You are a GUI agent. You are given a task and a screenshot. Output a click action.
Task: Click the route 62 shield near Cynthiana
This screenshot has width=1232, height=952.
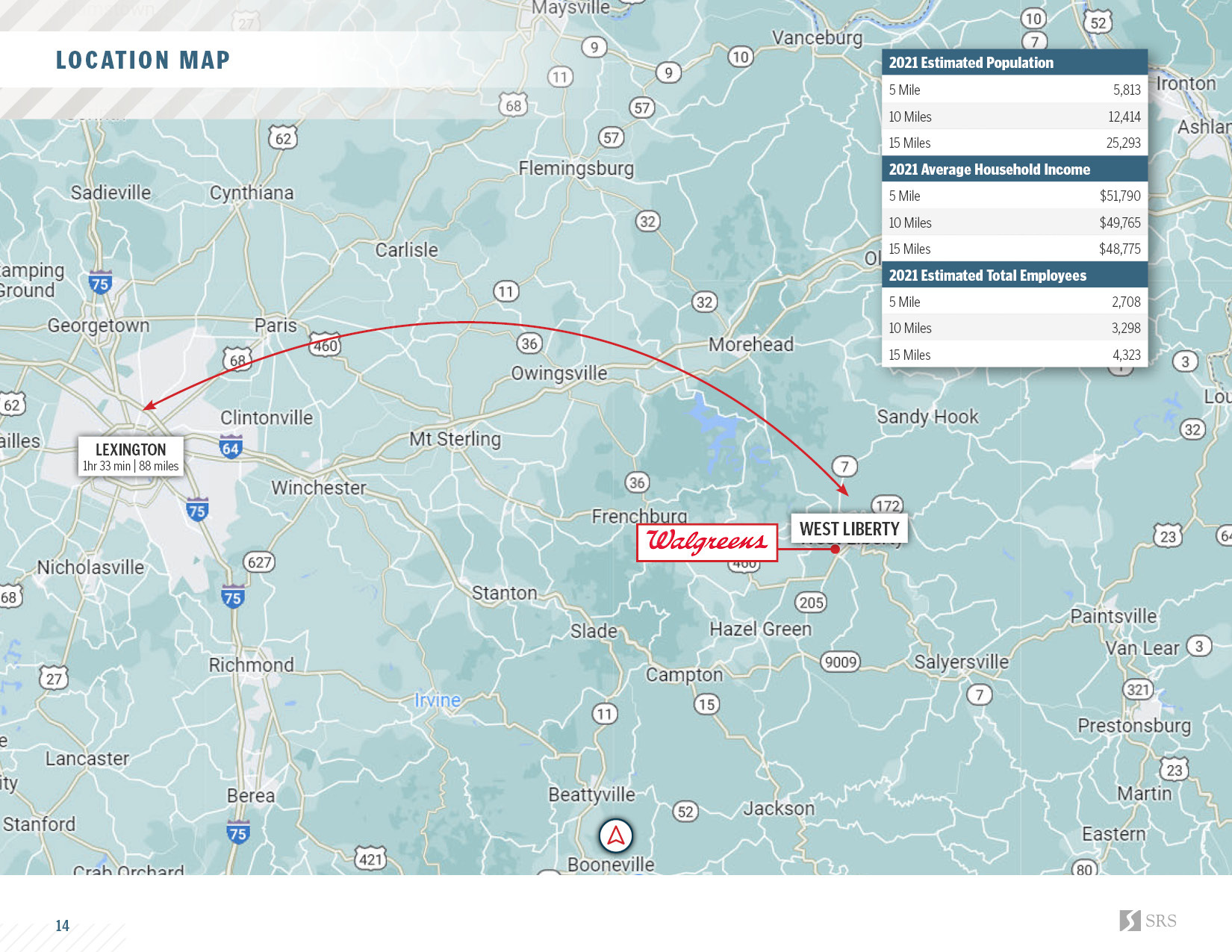click(x=283, y=138)
